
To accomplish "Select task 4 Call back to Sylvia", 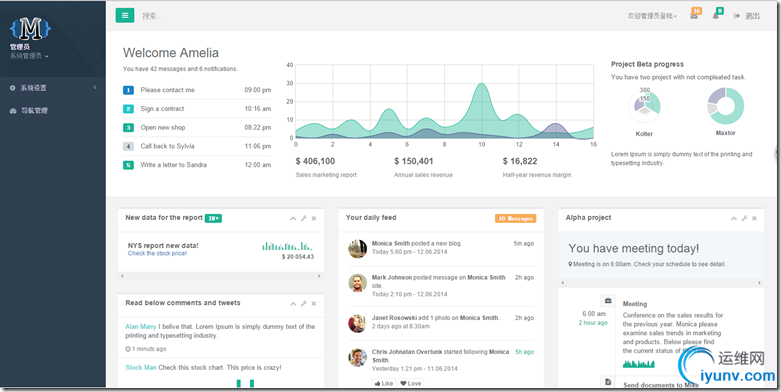I will click(x=197, y=146).
